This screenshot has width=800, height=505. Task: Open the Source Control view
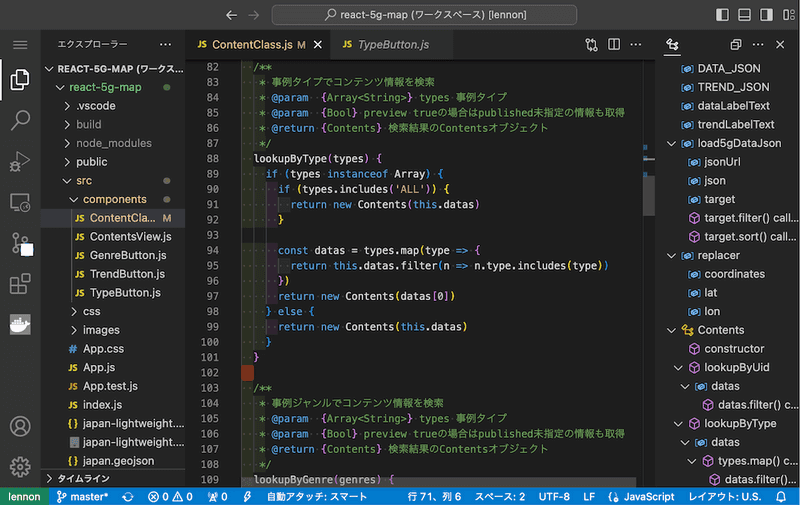20,243
